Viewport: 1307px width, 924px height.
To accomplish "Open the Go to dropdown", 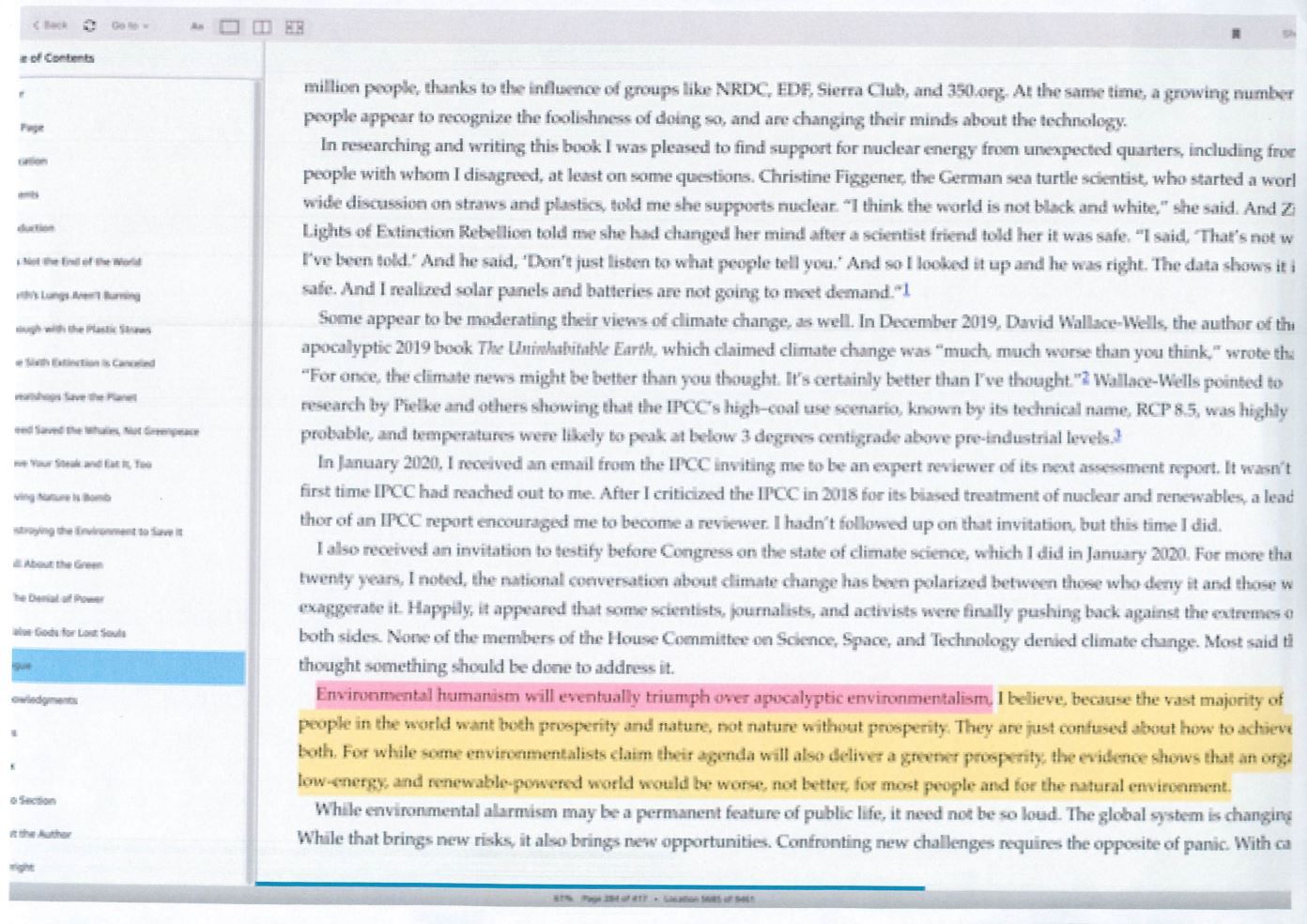I will coord(129,26).
